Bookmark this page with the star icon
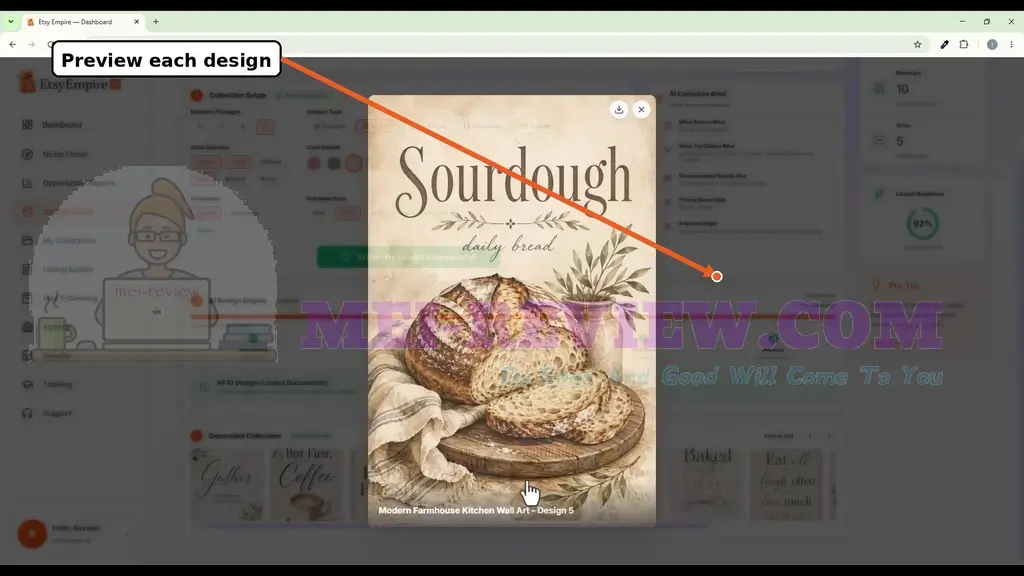This screenshot has width=1024, height=576. (x=918, y=44)
